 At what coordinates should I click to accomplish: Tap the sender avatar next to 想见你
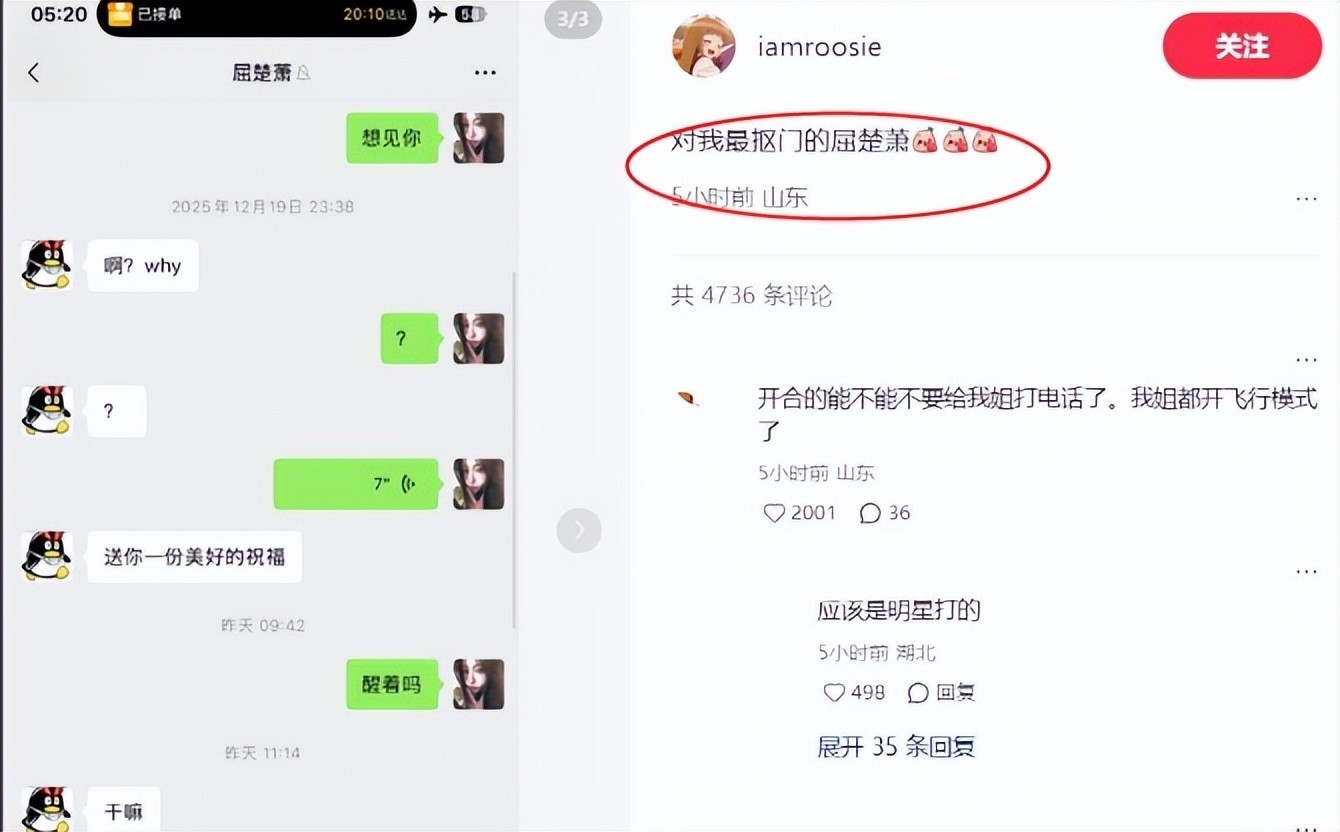click(479, 138)
